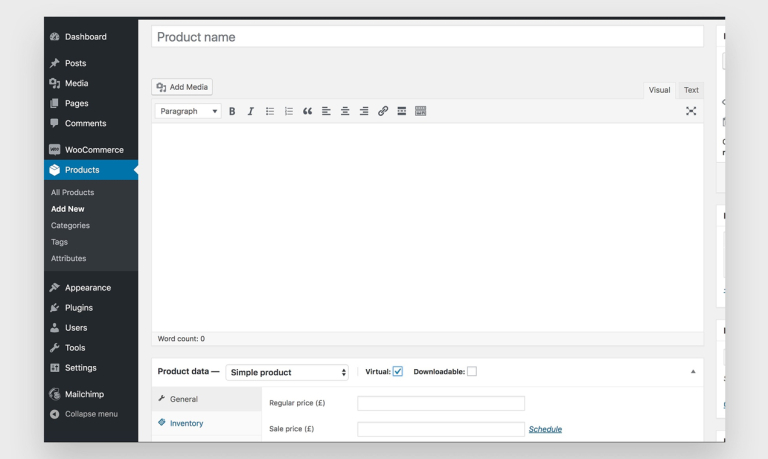Enable the Downloadable checkbox
The width and height of the screenshot is (768, 459).
click(472, 372)
